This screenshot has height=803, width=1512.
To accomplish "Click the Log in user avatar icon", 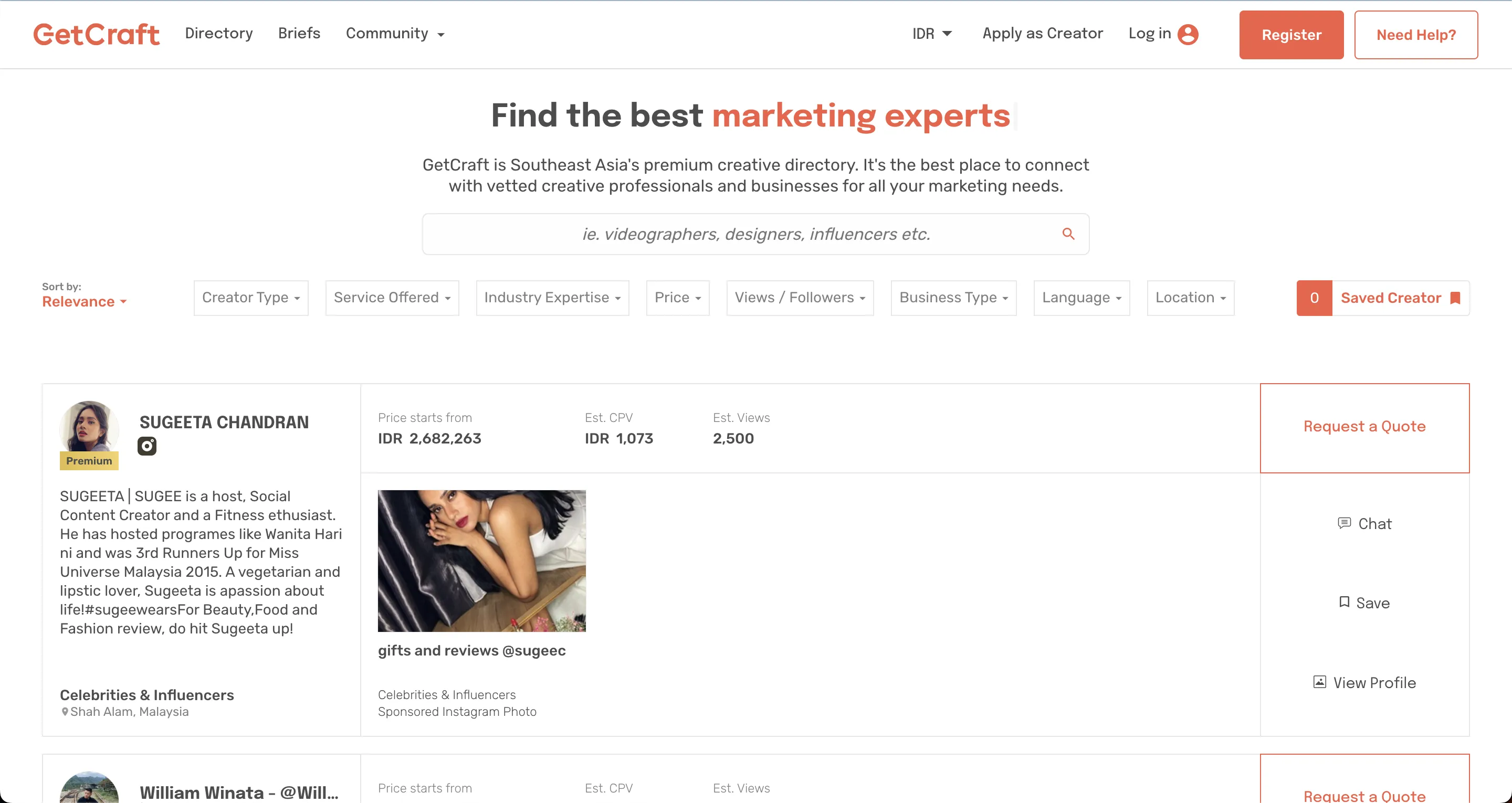I will coord(1188,34).
